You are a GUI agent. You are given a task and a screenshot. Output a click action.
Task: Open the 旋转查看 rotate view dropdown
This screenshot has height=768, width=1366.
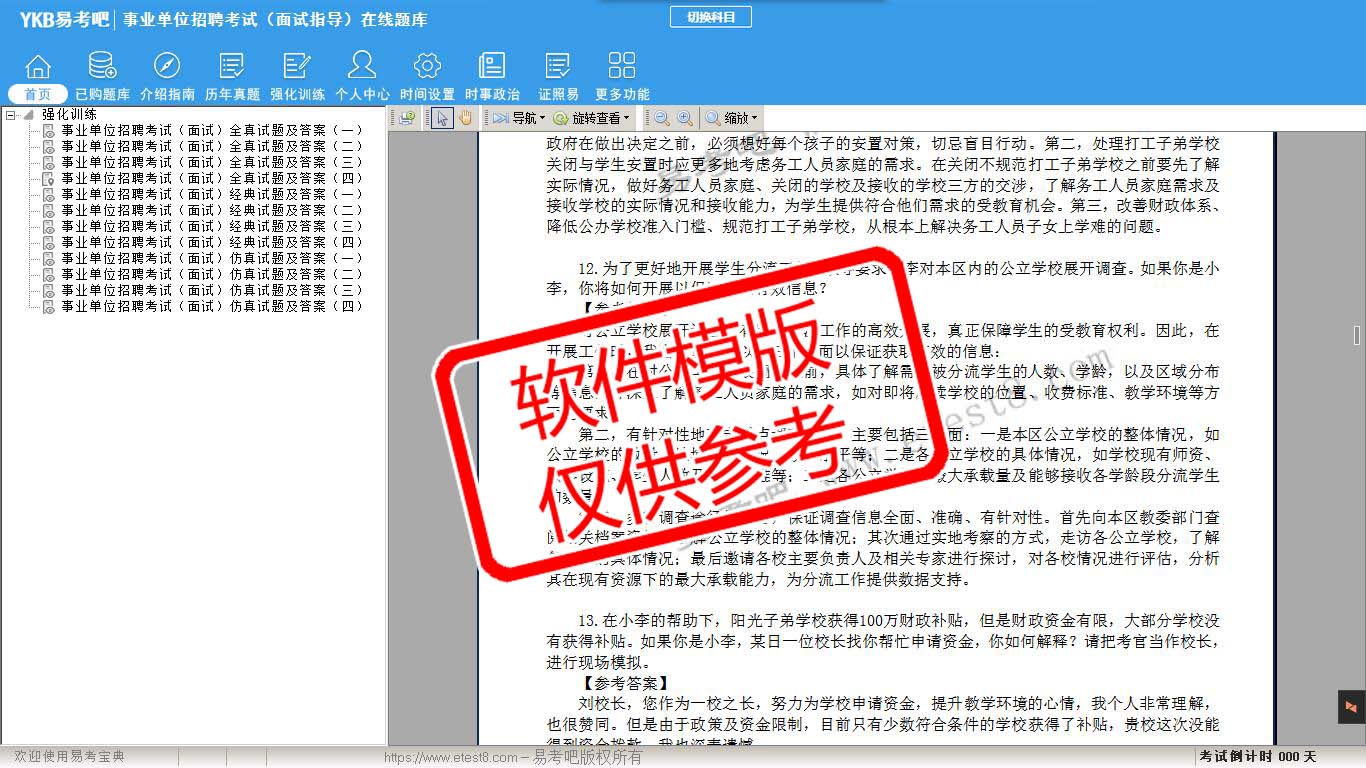click(x=592, y=118)
